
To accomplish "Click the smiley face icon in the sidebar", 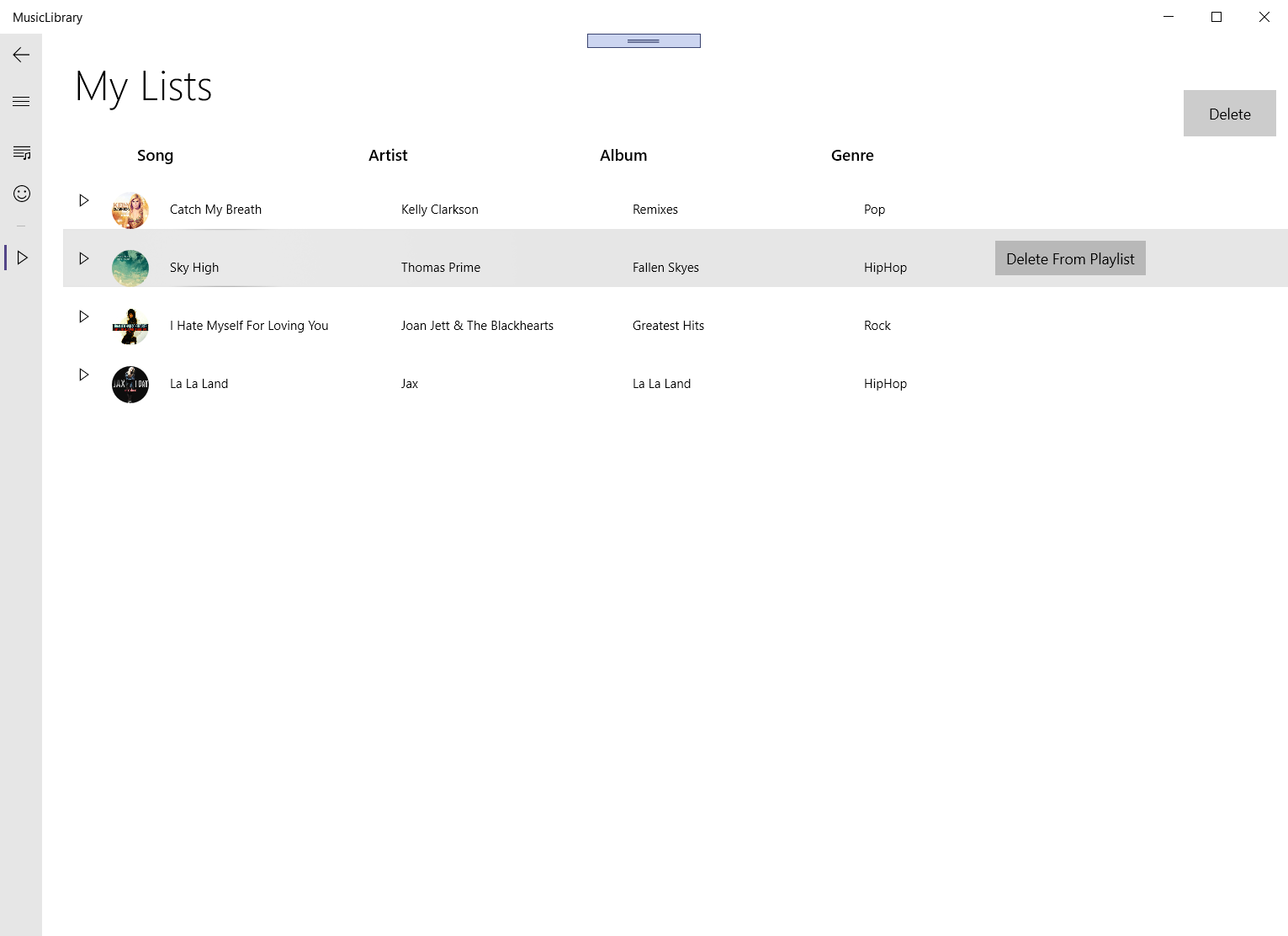I will click(x=20, y=193).
